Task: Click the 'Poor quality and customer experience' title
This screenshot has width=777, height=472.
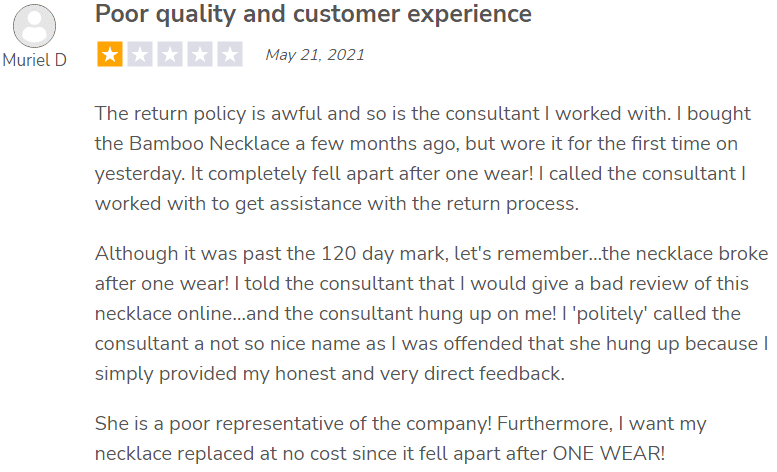Action: pyautogui.click(x=313, y=14)
